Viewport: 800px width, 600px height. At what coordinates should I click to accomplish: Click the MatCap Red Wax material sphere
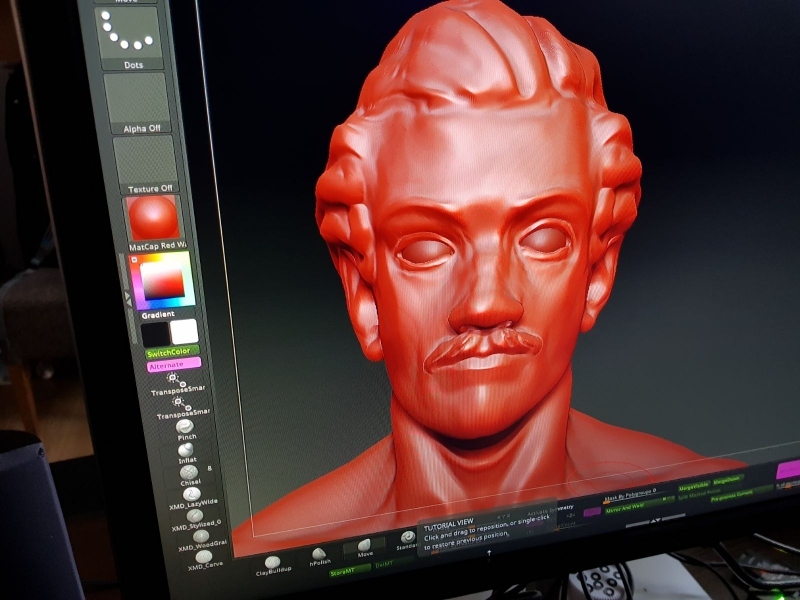tap(152, 219)
